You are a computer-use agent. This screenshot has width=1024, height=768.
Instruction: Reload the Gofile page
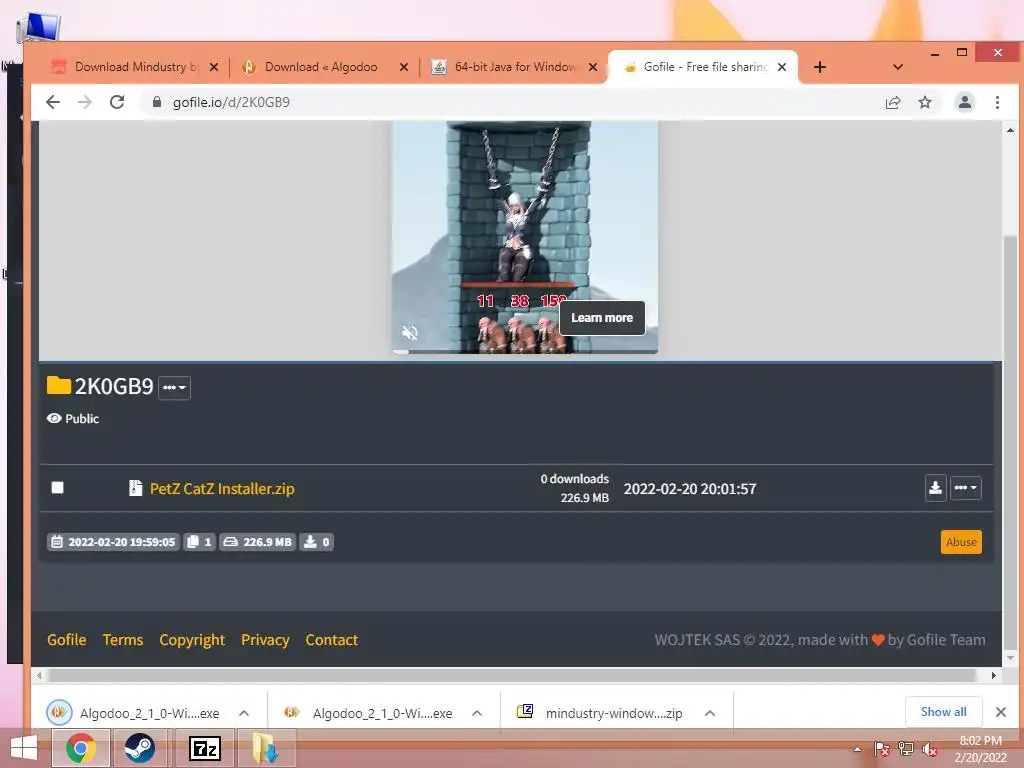(117, 102)
